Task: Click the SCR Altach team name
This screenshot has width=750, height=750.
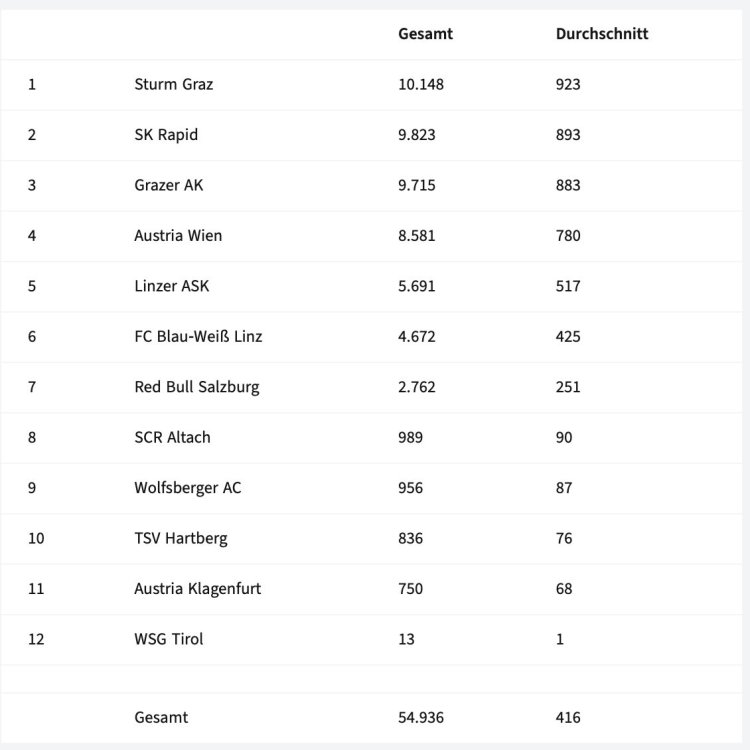Action: point(172,437)
